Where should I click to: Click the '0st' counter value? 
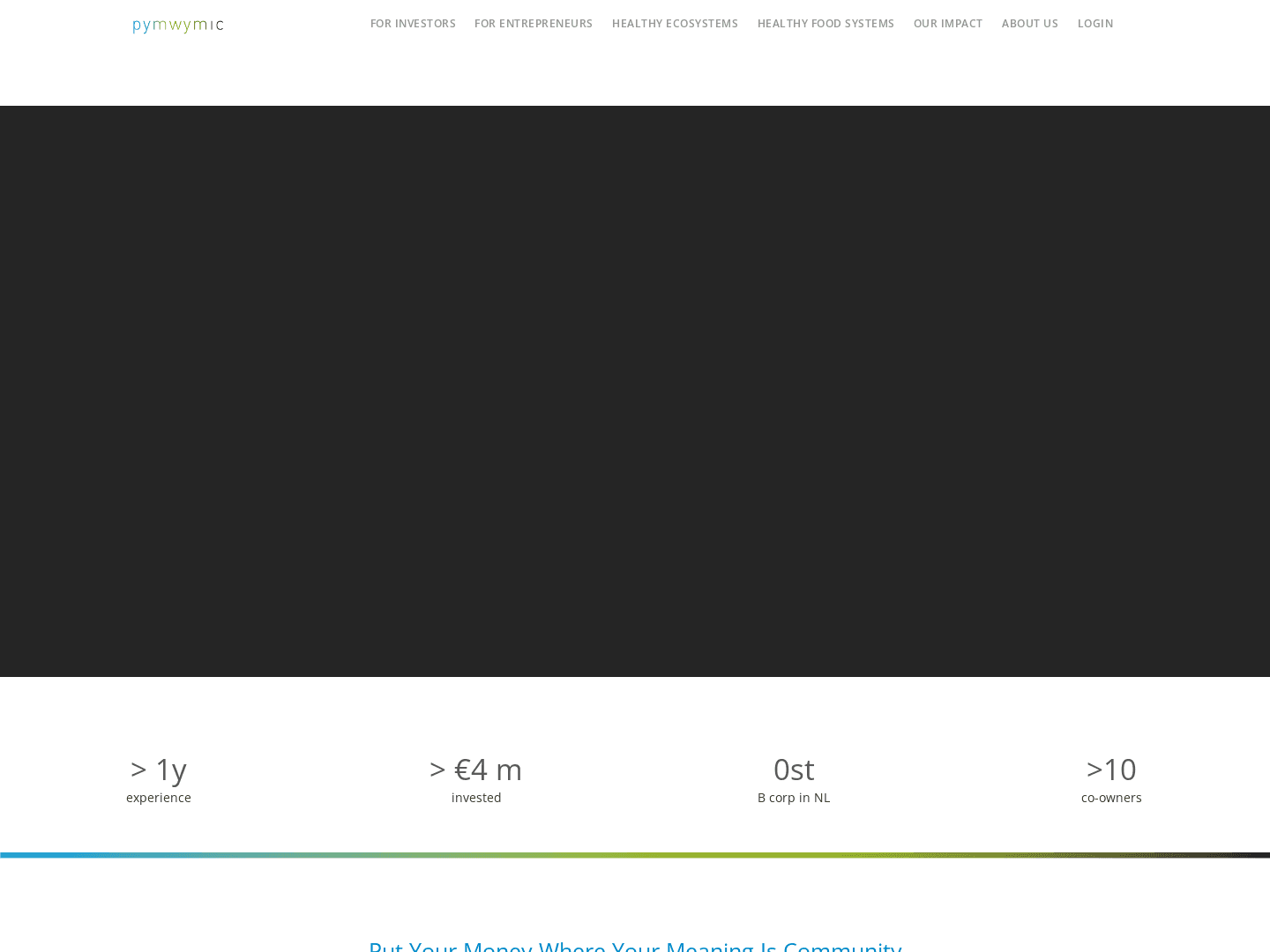click(x=794, y=770)
